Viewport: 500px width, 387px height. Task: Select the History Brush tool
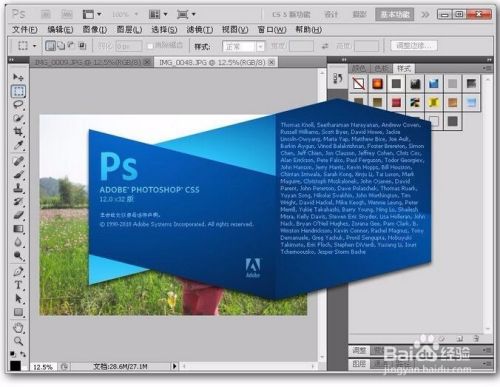pos(18,202)
